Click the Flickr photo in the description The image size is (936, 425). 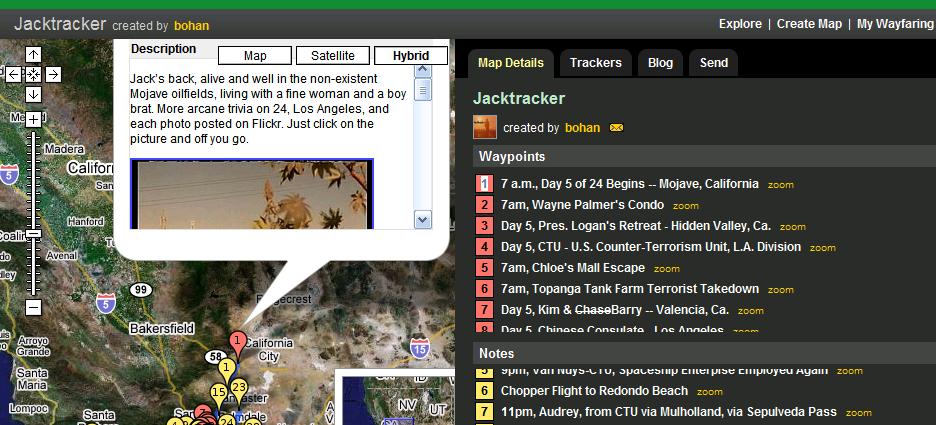point(251,193)
